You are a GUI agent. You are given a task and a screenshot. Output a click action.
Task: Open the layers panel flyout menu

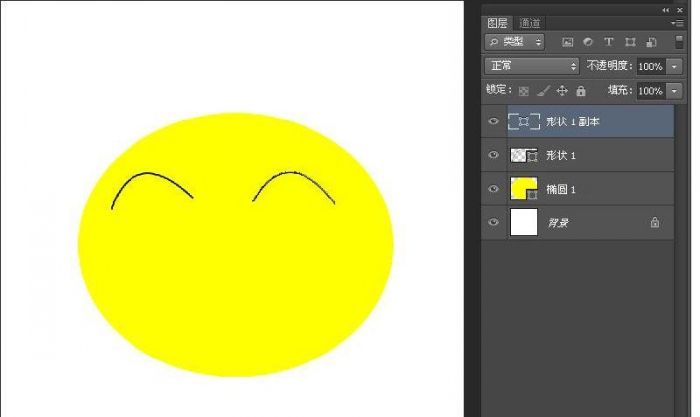click(678, 23)
